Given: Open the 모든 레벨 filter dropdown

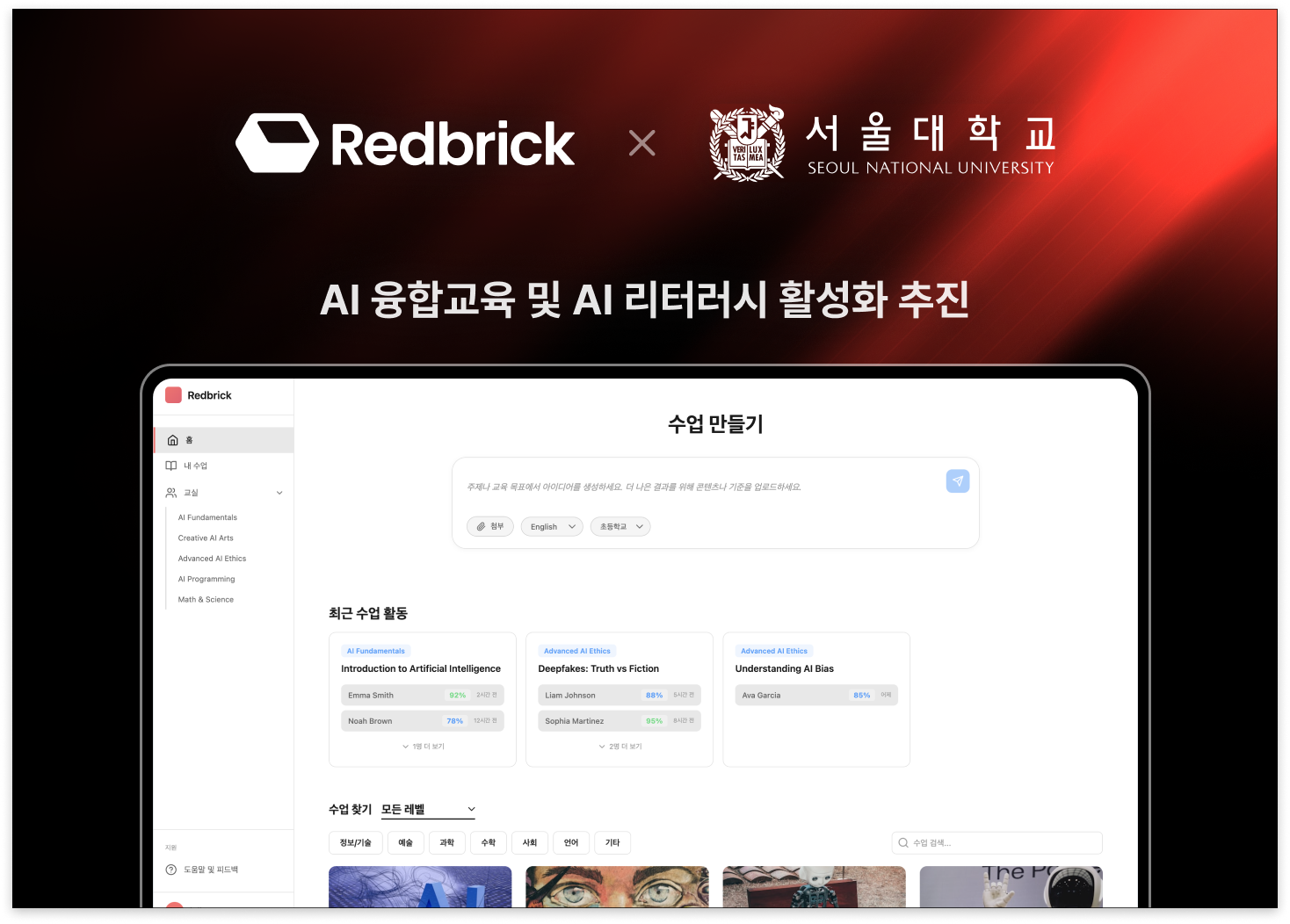Looking at the screenshot, I should click(427, 809).
